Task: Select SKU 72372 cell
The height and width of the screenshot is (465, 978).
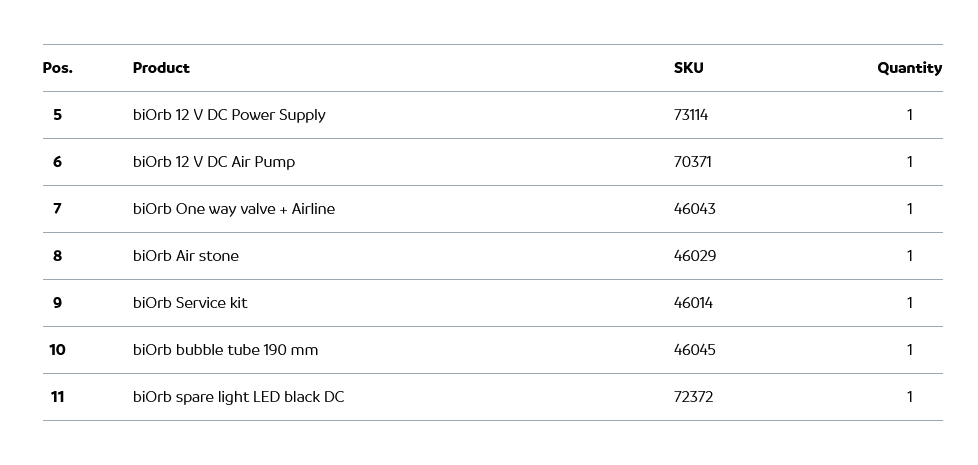Action: pyautogui.click(x=694, y=397)
